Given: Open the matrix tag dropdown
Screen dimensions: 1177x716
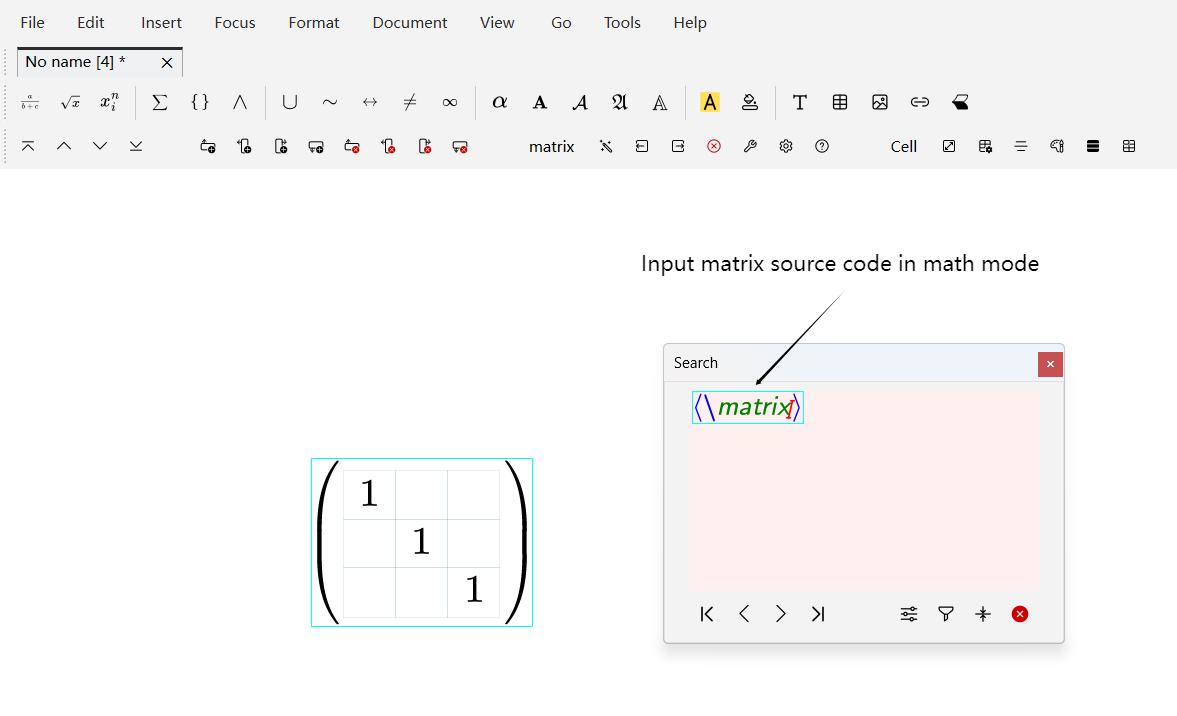Looking at the screenshot, I should 551,146.
